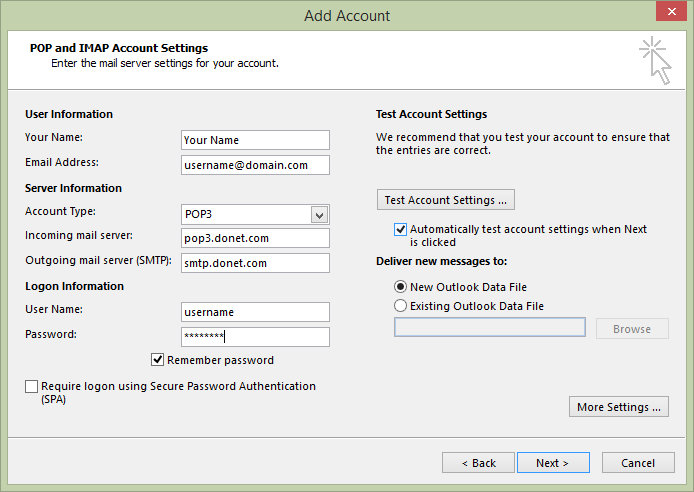694x492 pixels.
Task: Click the 'Server Information' section heading
Action: 73,188
